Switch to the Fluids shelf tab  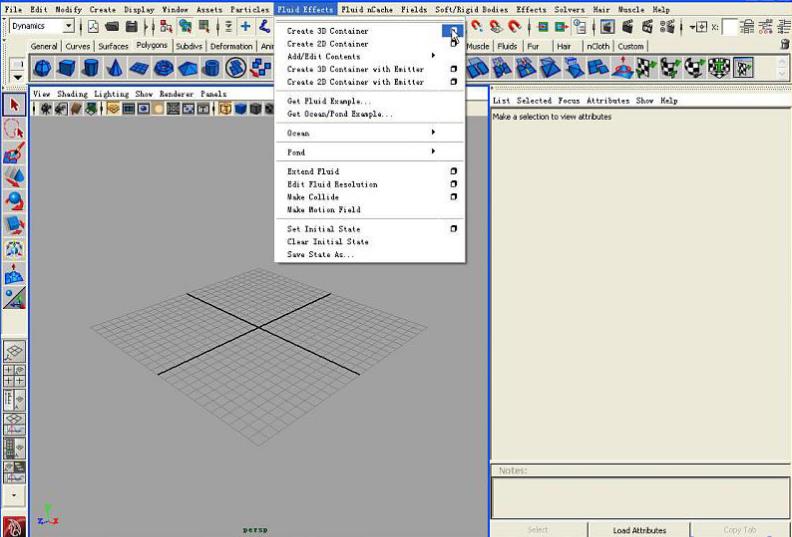[x=507, y=46]
